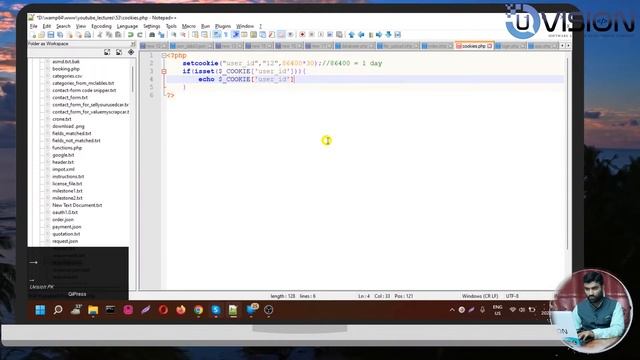The height and width of the screenshot is (360, 640).
Task: Toggle file Monitoring (tail -f) button
Action: 290,35
